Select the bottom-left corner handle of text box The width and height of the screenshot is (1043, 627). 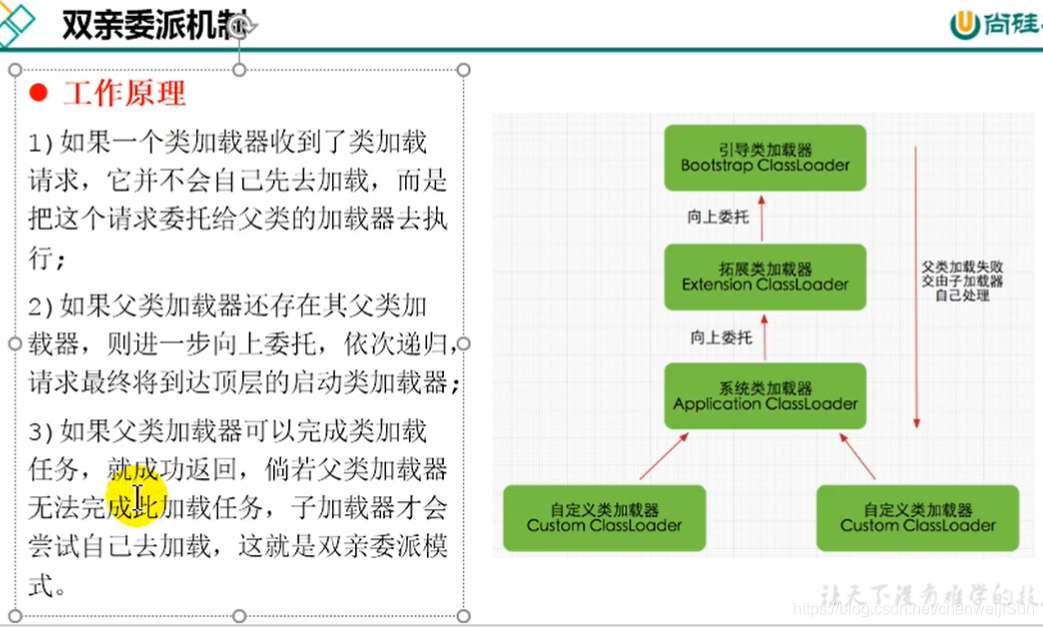coord(15,616)
